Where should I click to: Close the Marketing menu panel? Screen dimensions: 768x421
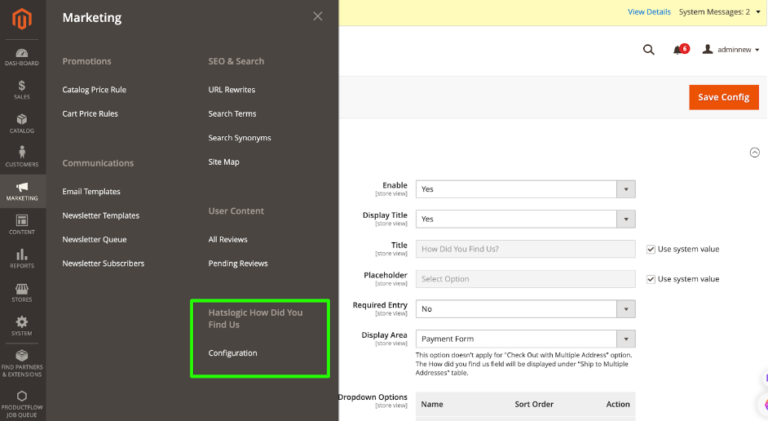pos(317,16)
